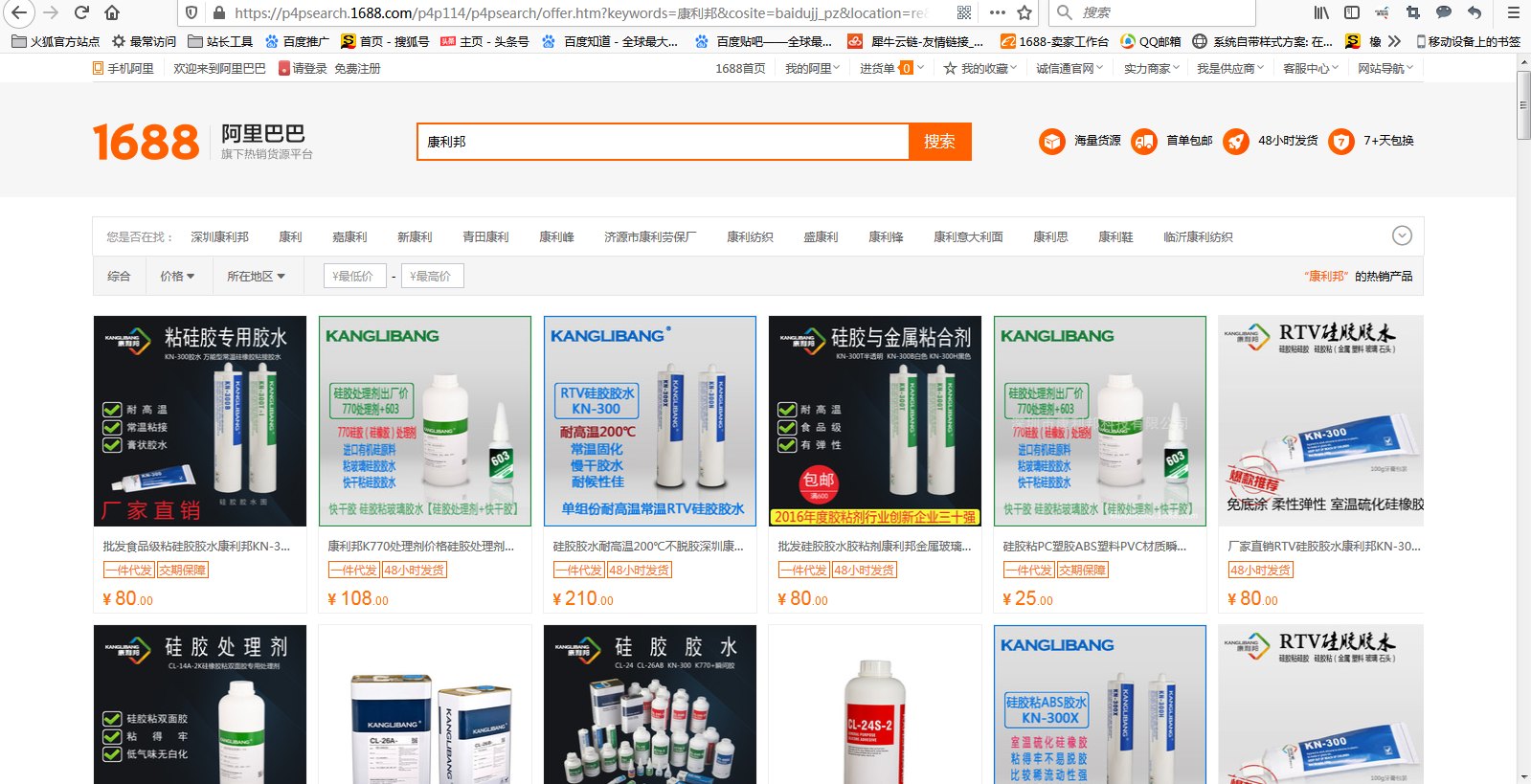
Task: Go to the browser home page
Action: pyautogui.click(x=112, y=12)
